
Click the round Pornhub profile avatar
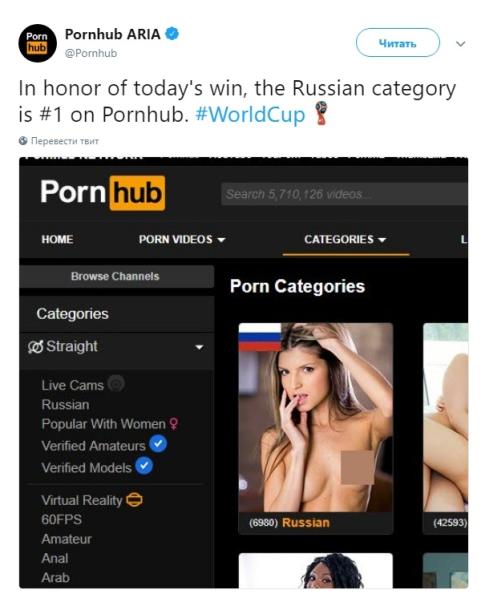click(37, 43)
